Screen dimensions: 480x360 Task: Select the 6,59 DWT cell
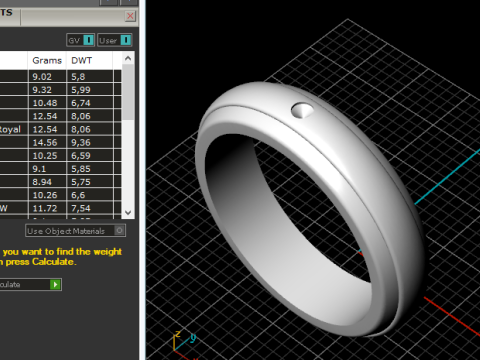90,156
